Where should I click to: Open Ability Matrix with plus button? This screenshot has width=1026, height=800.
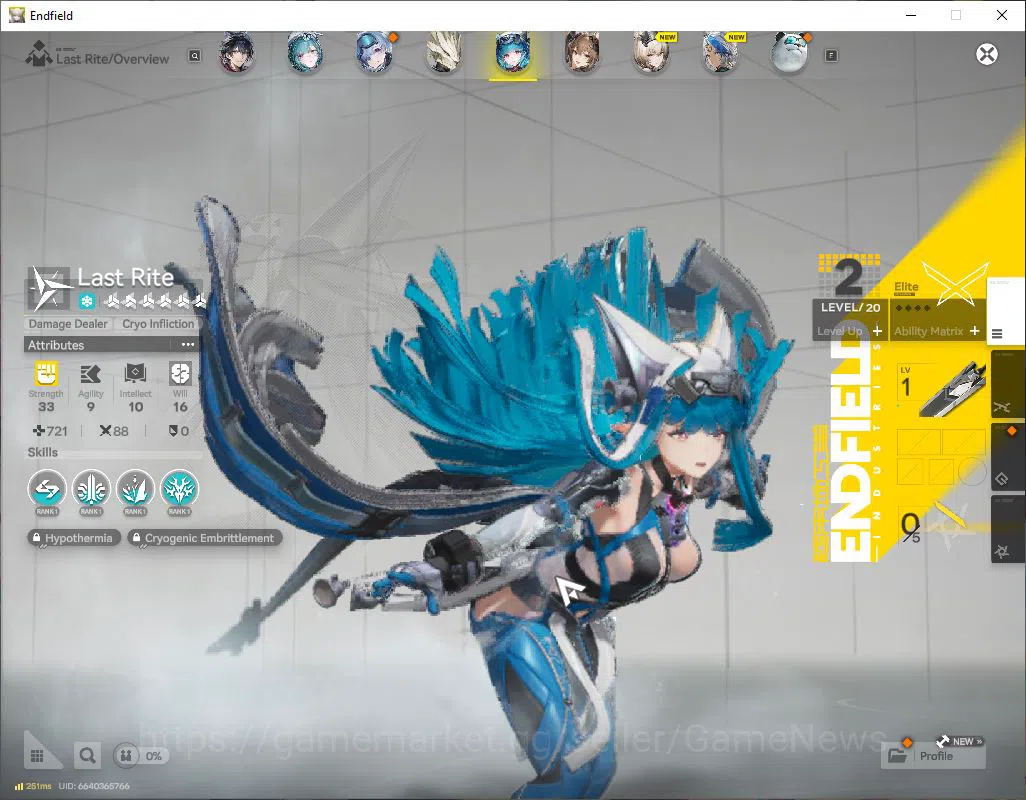click(x=974, y=331)
